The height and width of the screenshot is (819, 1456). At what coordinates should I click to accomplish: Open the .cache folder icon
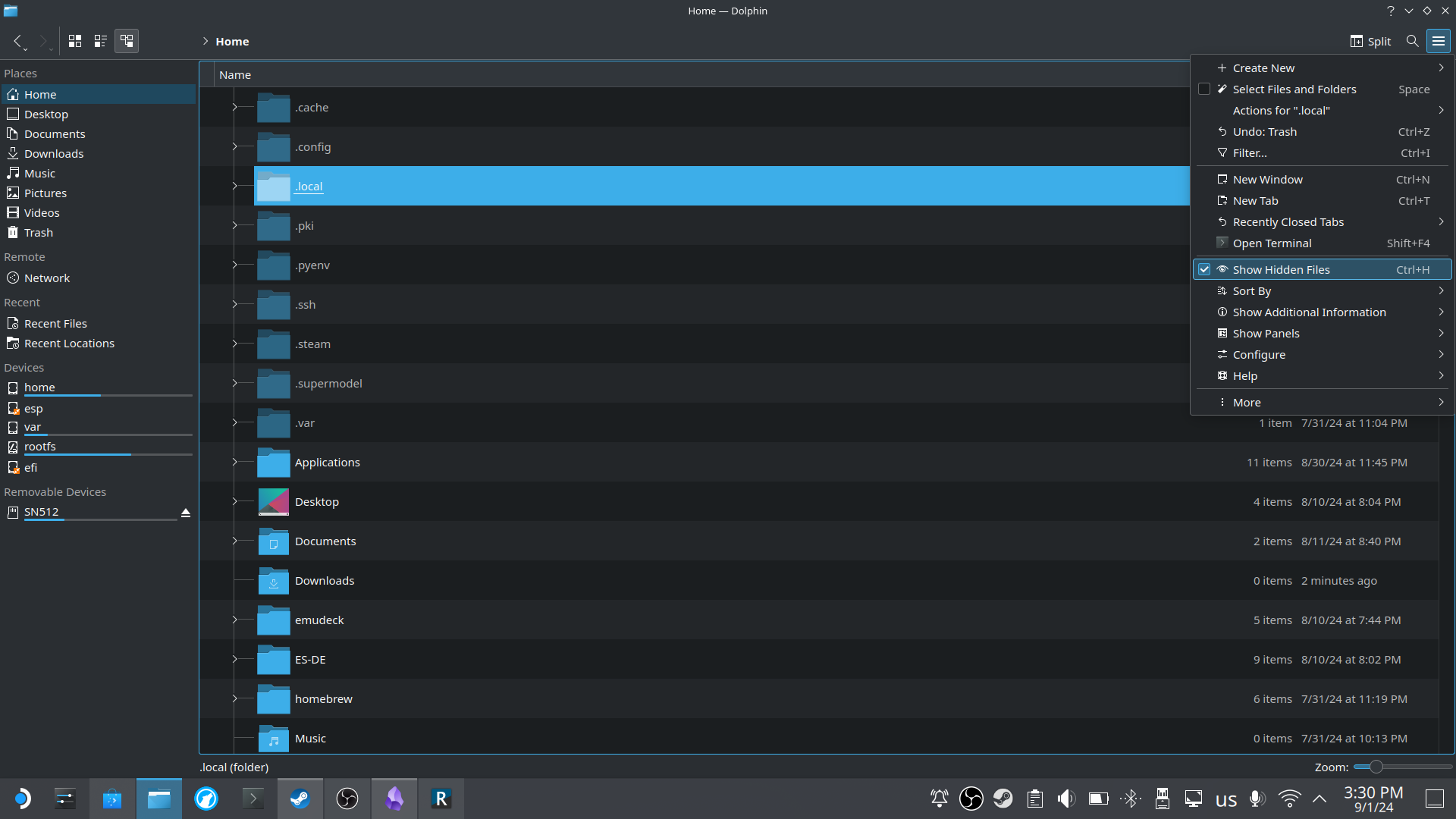point(273,108)
